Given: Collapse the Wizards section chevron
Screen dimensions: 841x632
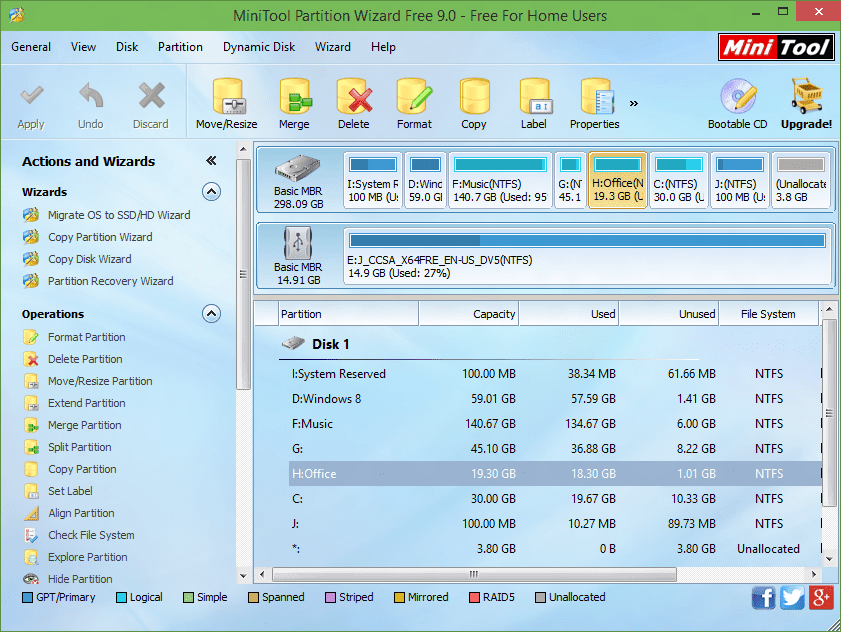Looking at the screenshot, I should (x=211, y=191).
